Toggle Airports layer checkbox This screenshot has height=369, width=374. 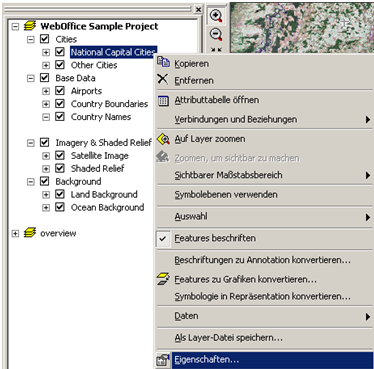[60, 91]
